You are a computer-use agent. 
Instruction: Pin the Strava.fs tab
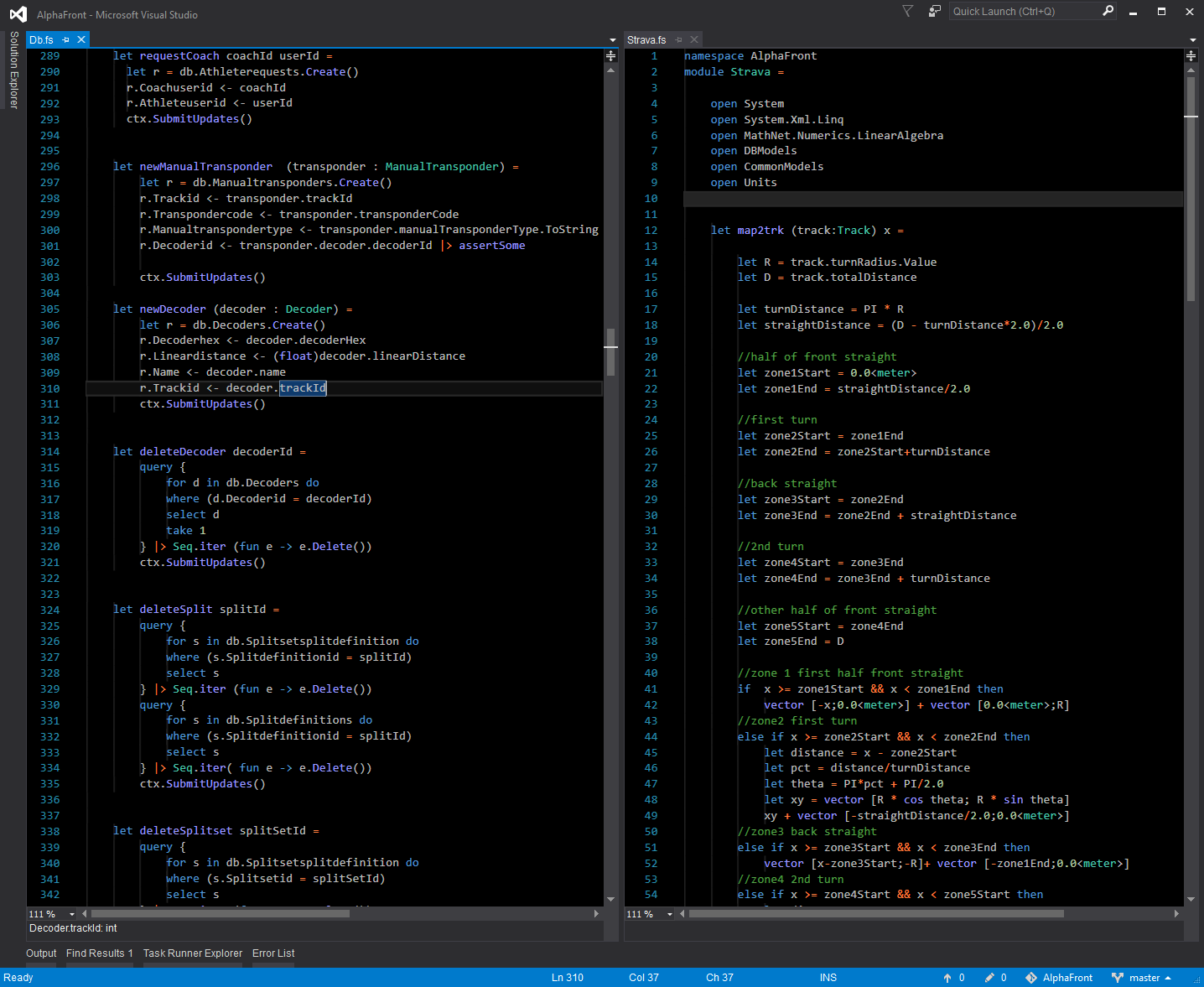pos(679,39)
